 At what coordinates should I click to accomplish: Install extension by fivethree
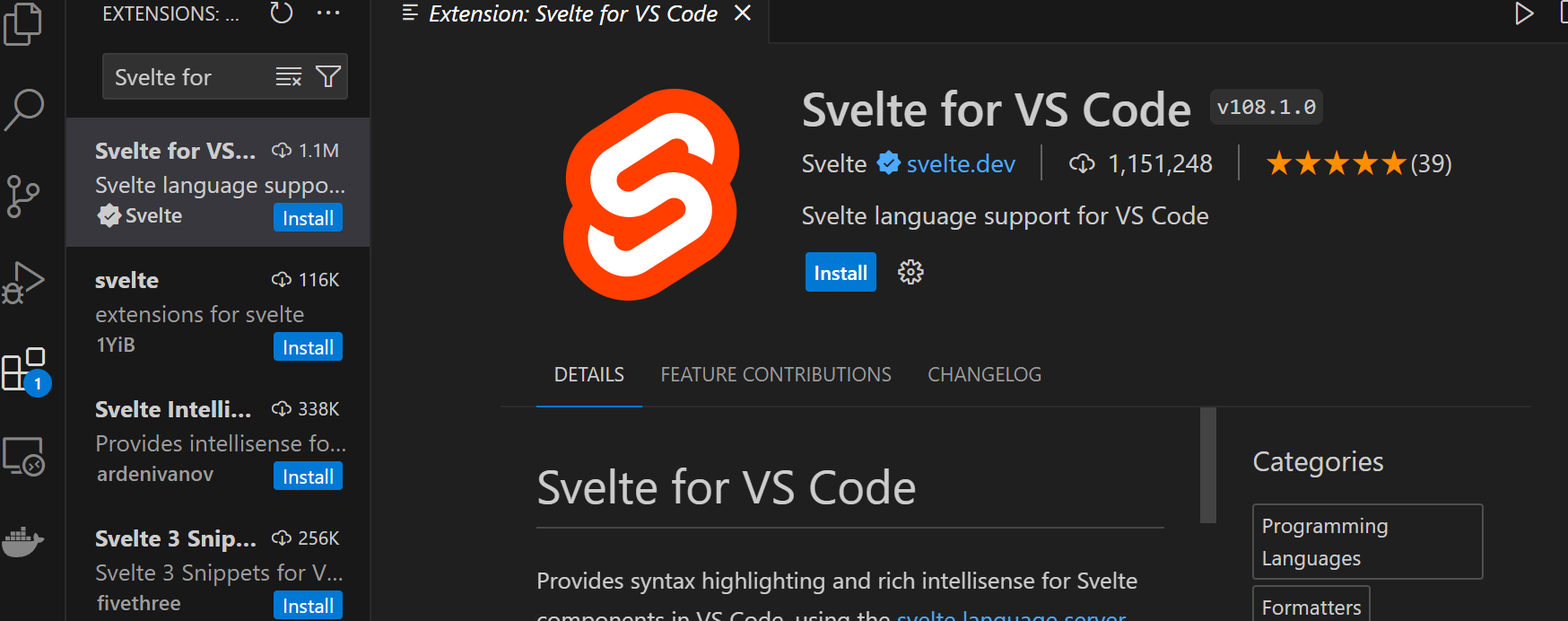[x=308, y=606]
